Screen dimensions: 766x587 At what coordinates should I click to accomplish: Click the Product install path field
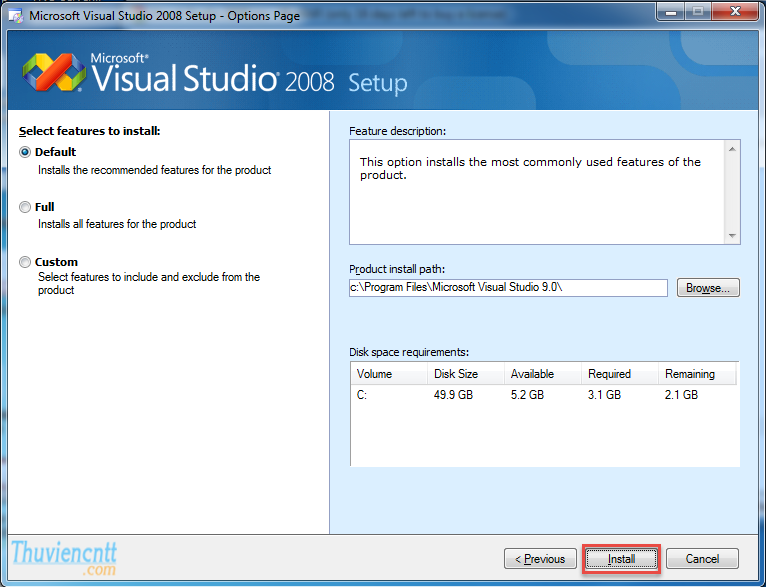(x=508, y=288)
